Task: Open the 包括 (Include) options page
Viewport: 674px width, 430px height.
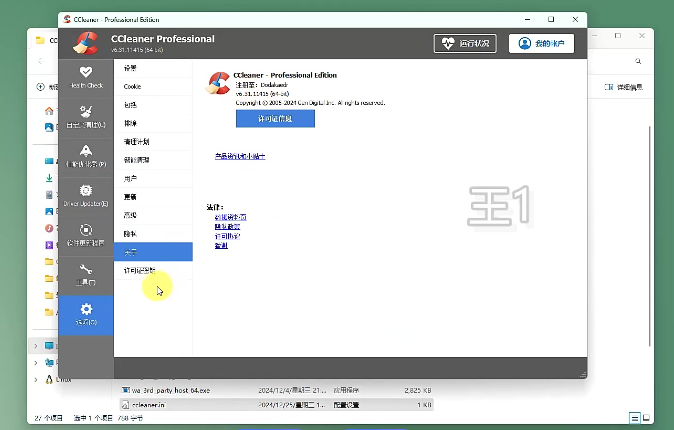Action: 153,105
